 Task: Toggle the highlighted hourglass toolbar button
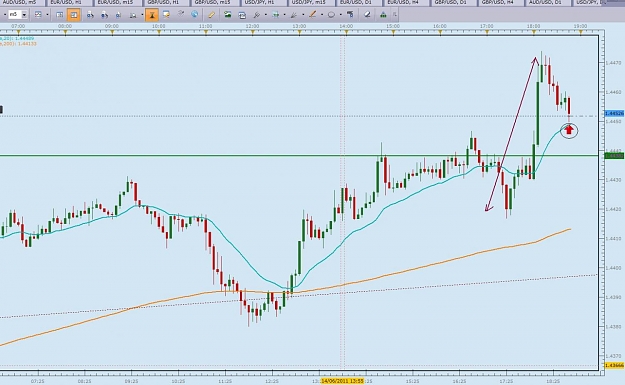(152, 15)
